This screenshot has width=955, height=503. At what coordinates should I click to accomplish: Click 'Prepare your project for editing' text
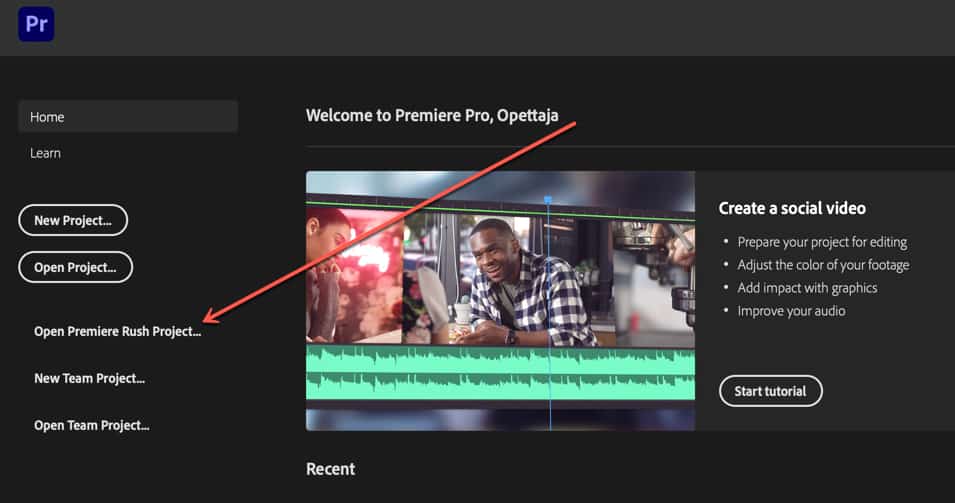[822, 242]
